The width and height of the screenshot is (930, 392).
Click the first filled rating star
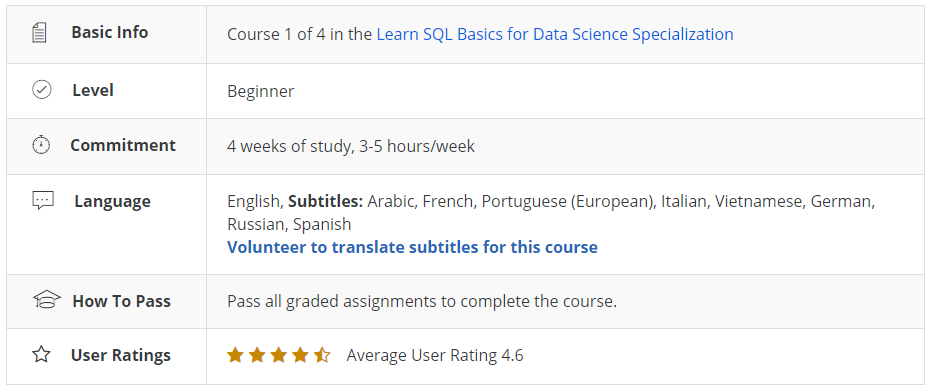(x=235, y=355)
